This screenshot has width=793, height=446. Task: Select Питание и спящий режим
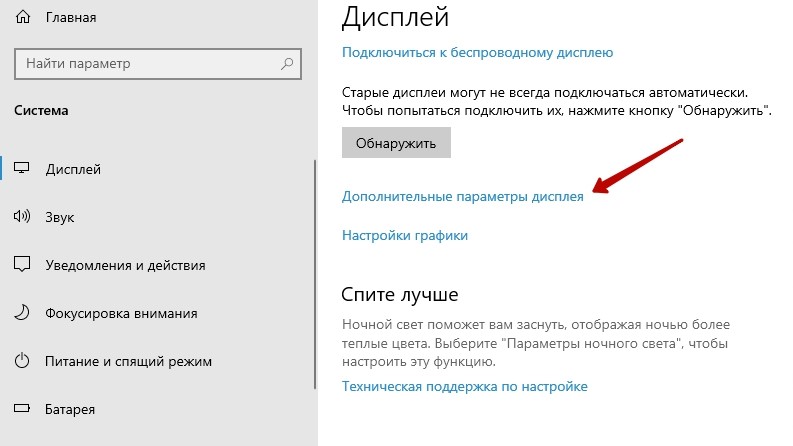click(x=128, y=361)
